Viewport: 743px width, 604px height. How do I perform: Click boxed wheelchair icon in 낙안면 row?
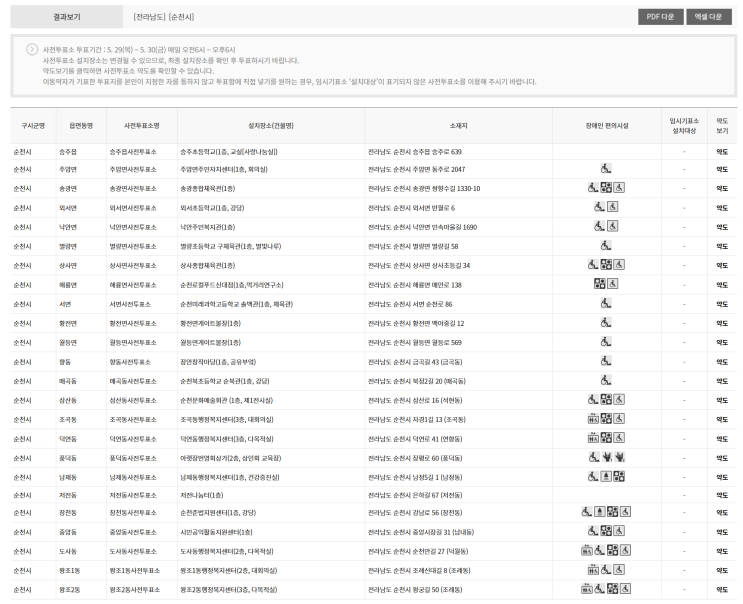point(613,226)
